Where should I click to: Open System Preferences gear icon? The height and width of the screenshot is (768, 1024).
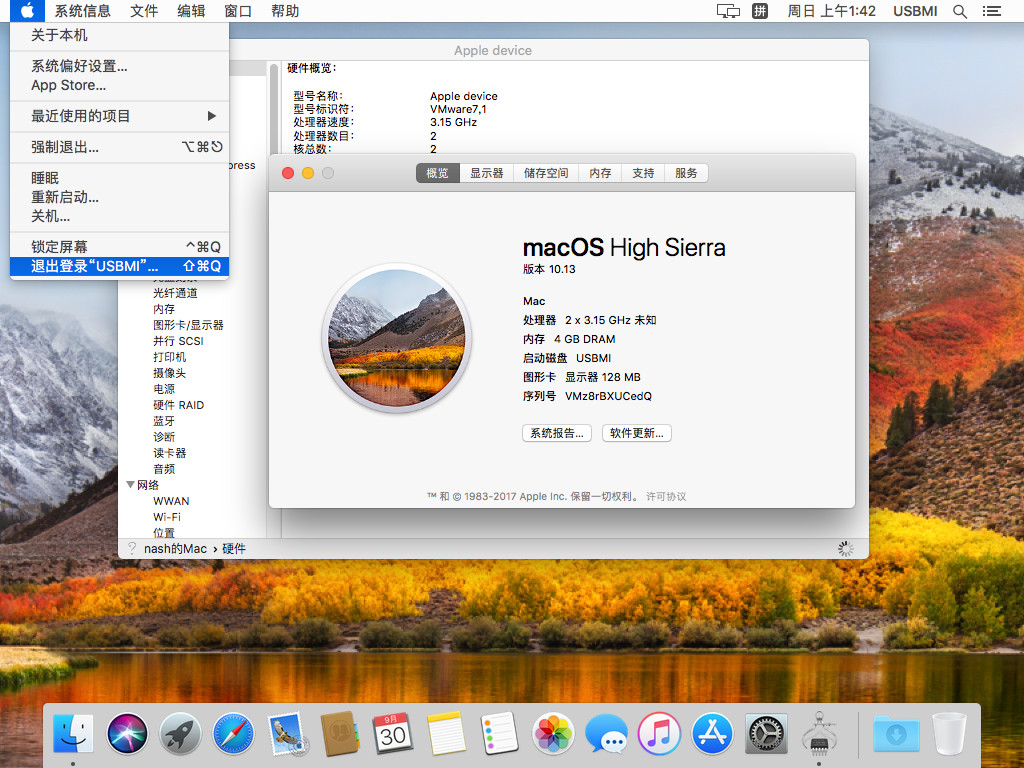point(766,733)
